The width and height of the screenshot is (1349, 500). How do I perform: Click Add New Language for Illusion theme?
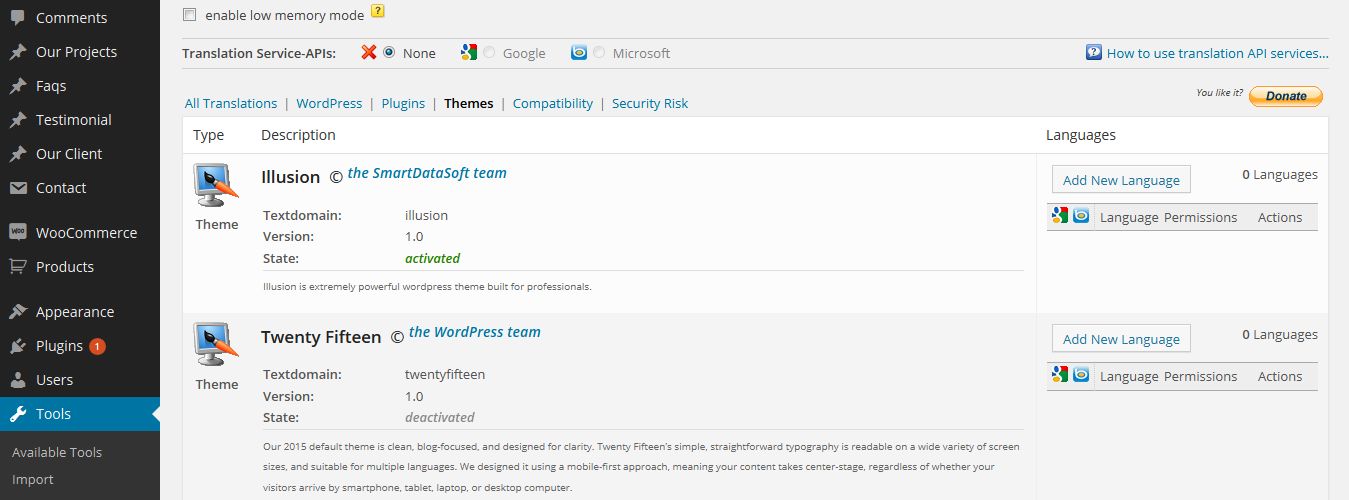[x=1121, y=180]
